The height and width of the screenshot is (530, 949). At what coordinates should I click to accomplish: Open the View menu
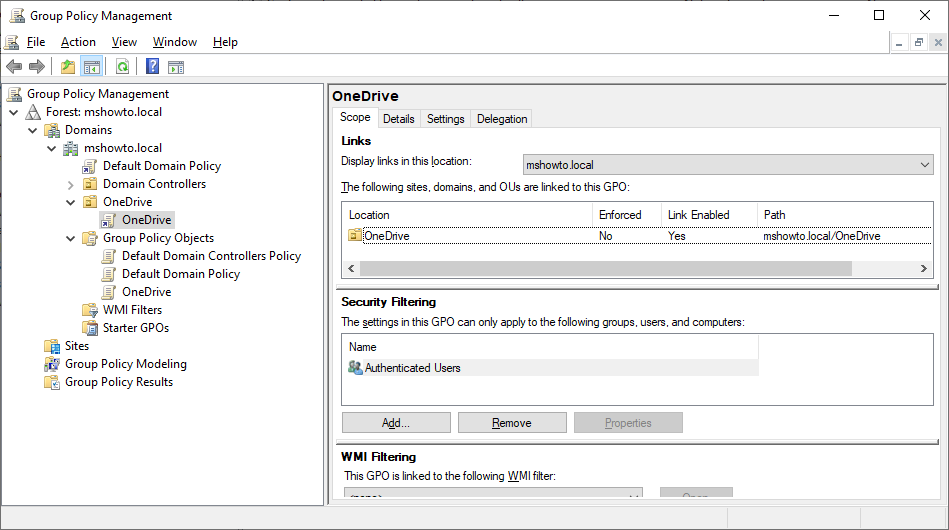(124, 42)
